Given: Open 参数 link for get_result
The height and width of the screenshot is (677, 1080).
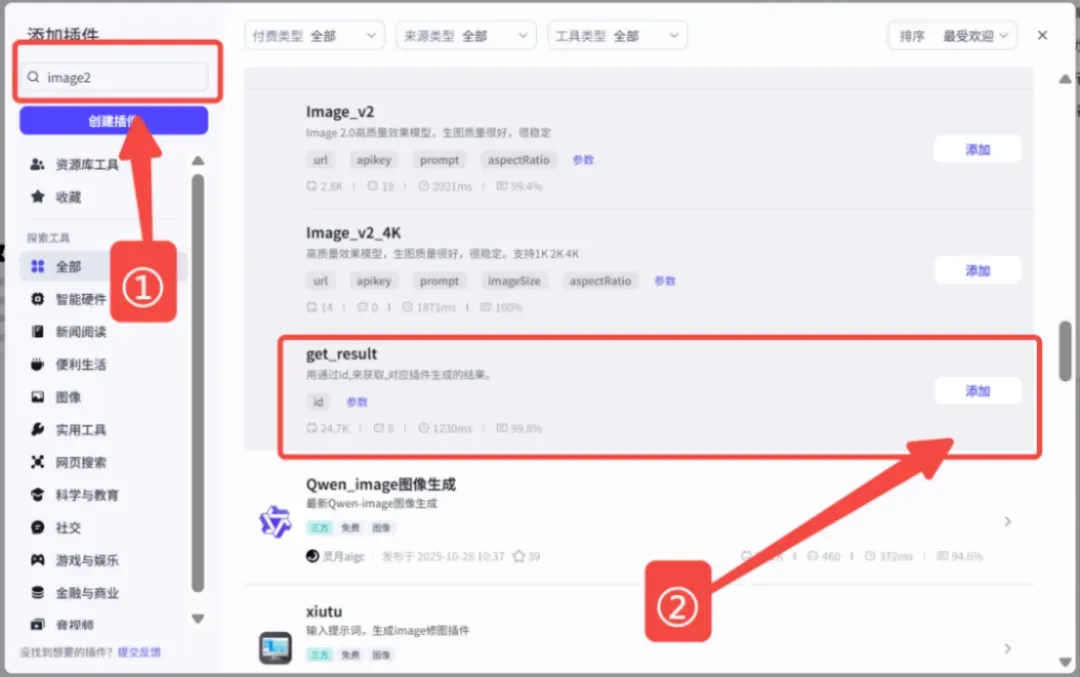Looking at the screenshot, I should coord(357,402).
